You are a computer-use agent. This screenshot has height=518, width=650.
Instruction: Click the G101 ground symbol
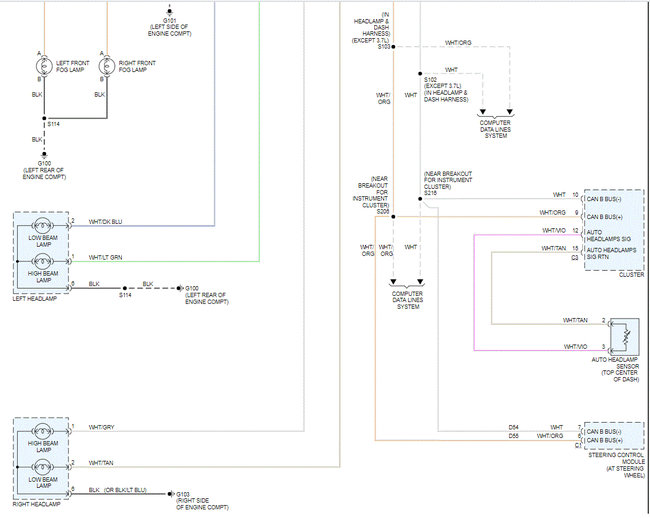click(x=170, y=12)
